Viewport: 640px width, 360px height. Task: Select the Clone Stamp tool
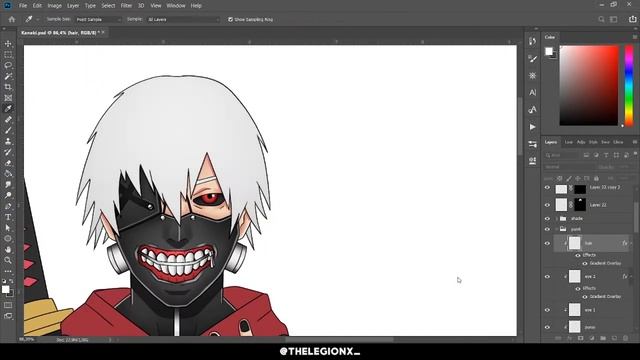tap(8, 141)
